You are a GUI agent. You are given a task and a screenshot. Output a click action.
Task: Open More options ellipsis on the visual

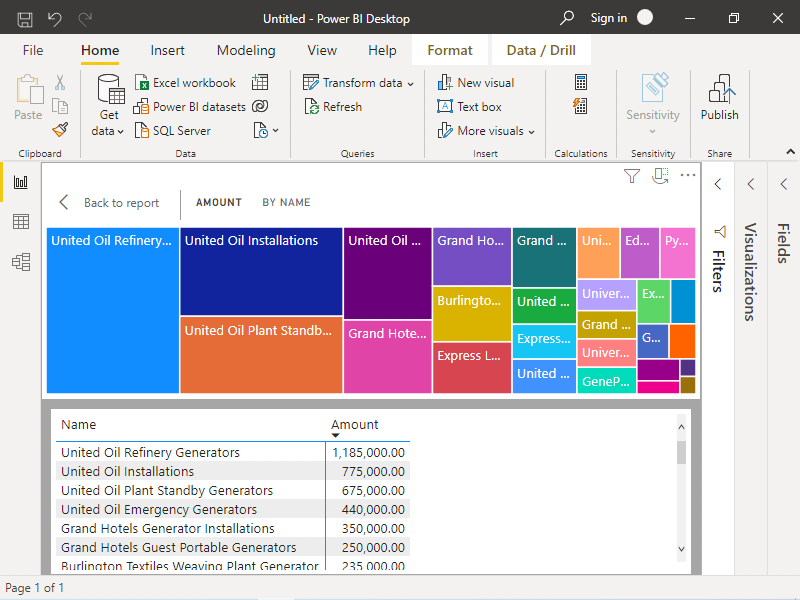click(688, 176)
